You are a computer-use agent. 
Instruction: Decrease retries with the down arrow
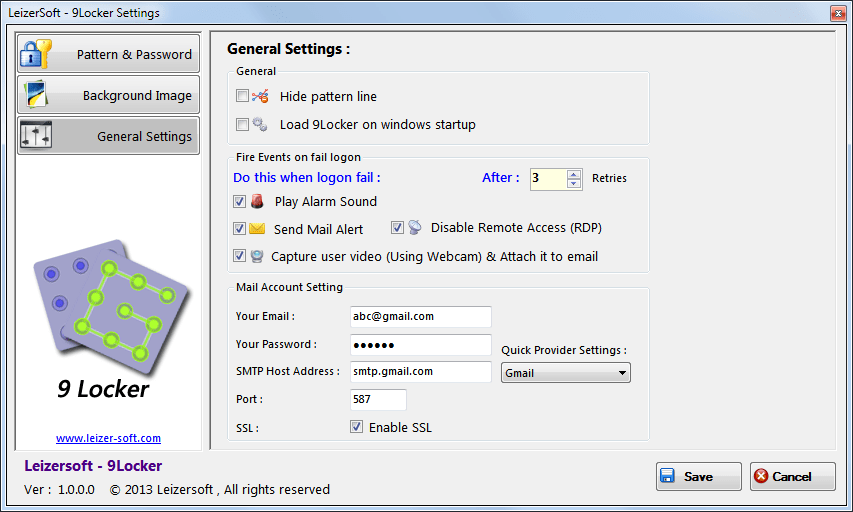(x=574, y=183)
